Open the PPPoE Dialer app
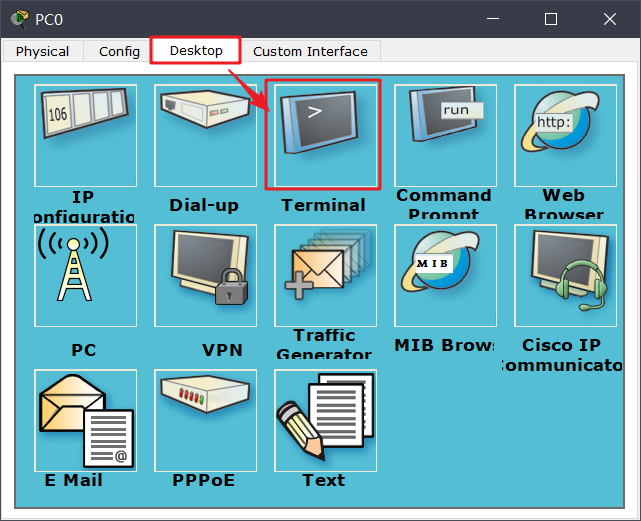Viewport: 641px width, 521px height. point(205,420)
